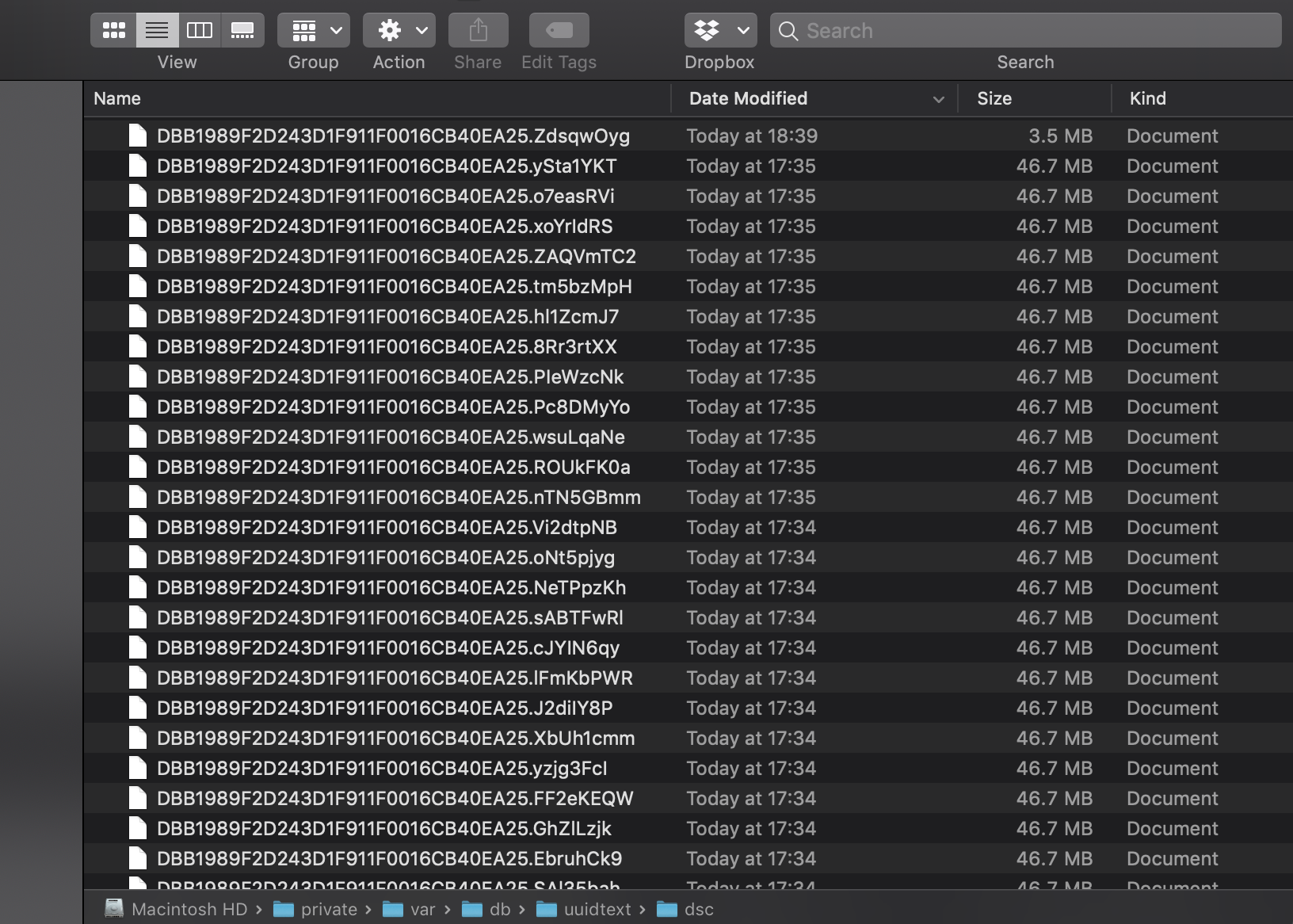Select the file ending in EbruhCk9
Viewport: 1293px width, 924px height.
coord(389,859)
